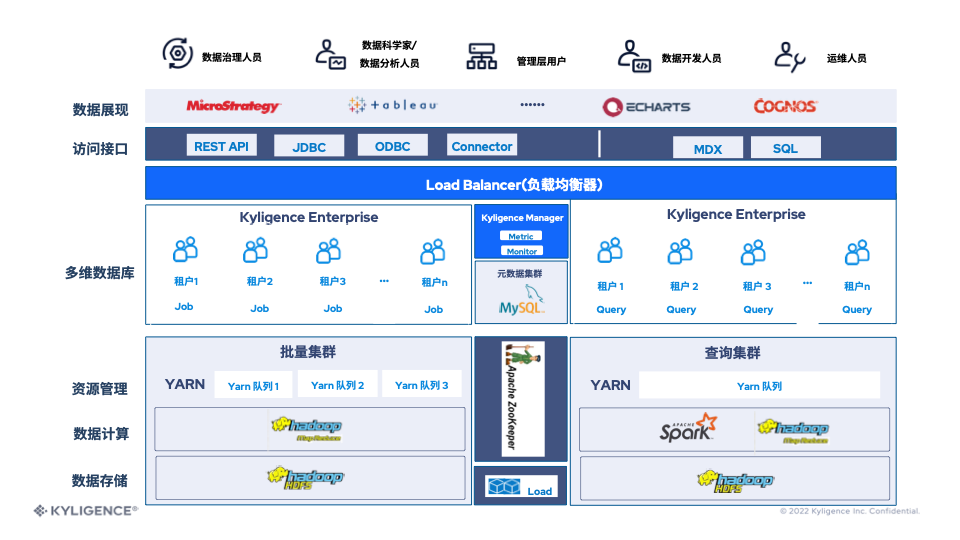This screenshot has width=960, height=540.
Task: Click the REST API box
Action: tap(221, 146)
